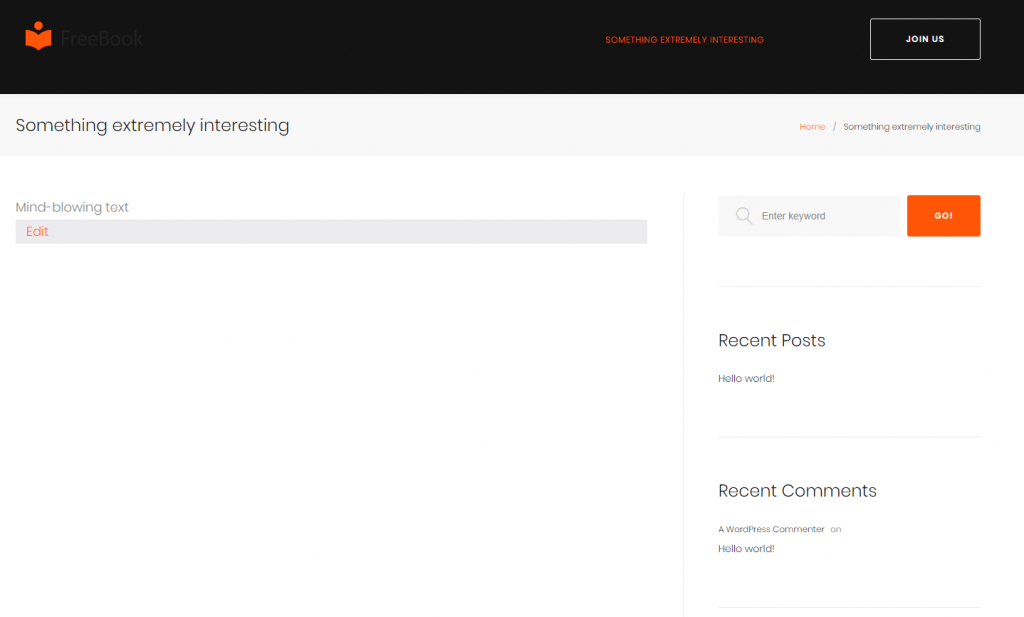Click the Mind-blowing text label
Viewport: 1024px width, 617px height.
[x=72, y=207]
